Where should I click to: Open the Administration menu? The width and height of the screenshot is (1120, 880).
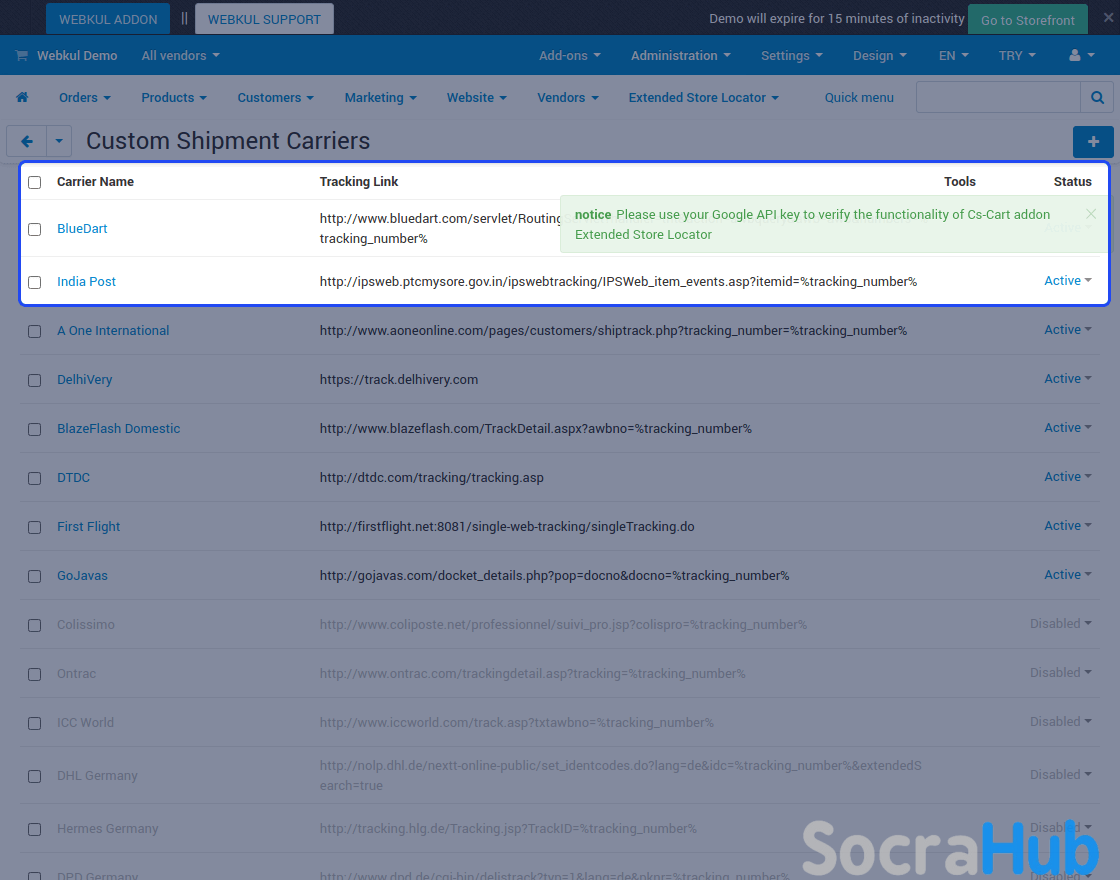pos(681,55)
